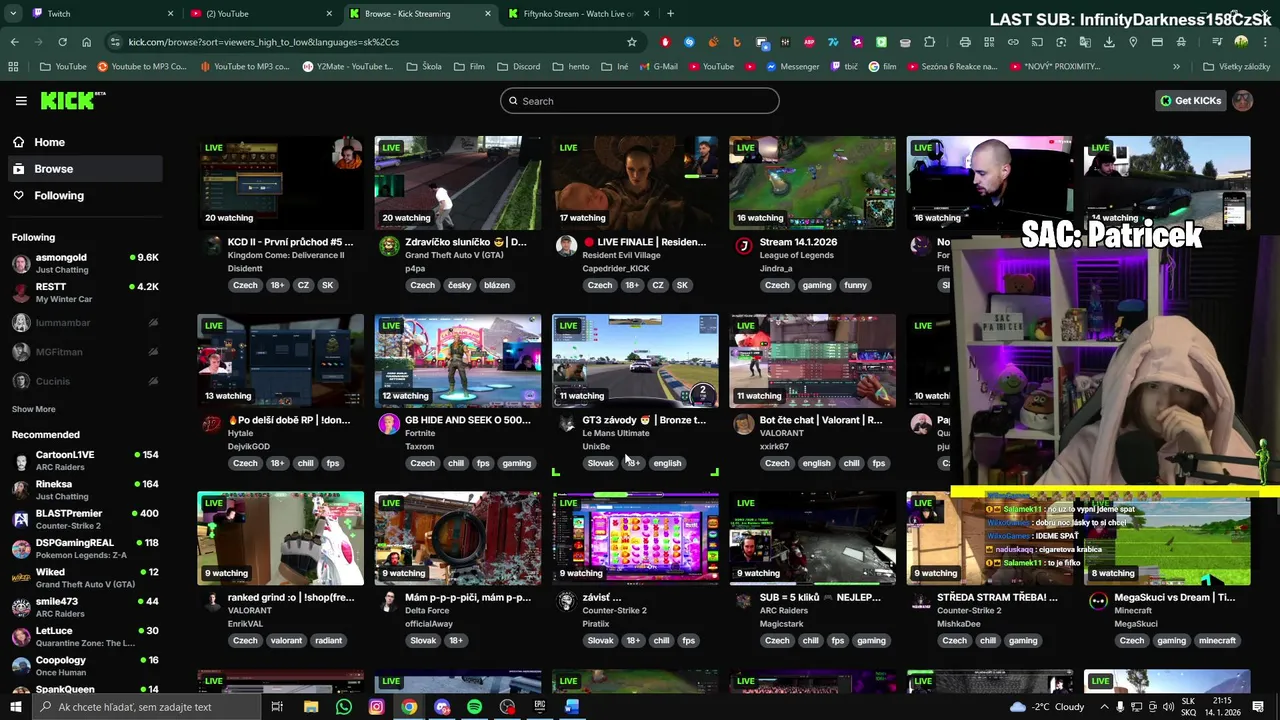Open the Kick profile avatar menu
Viewport: 1280px width, 720px height.
coord(1242,101)
